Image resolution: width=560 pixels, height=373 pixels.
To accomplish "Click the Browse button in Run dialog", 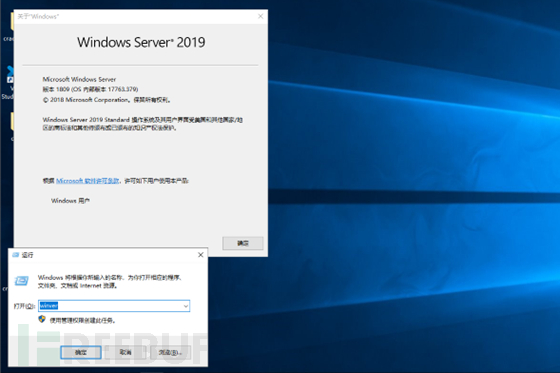I will point(170,353).
